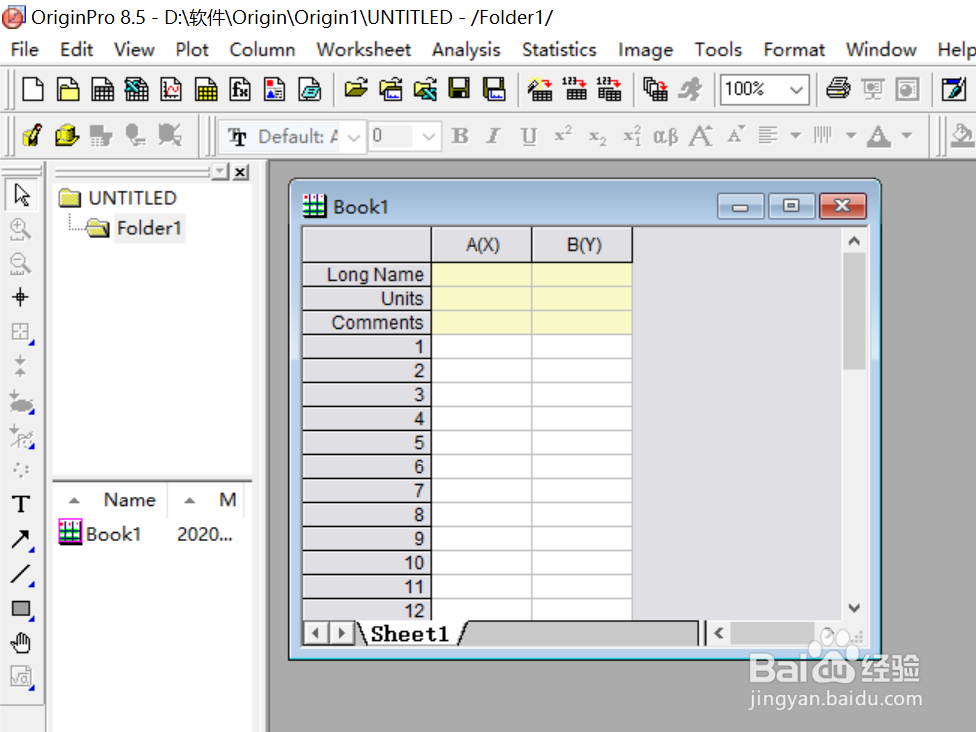Save project with the floppy disk icon
This screenshot has height=732, width=976.
click(x=459, y=89)
